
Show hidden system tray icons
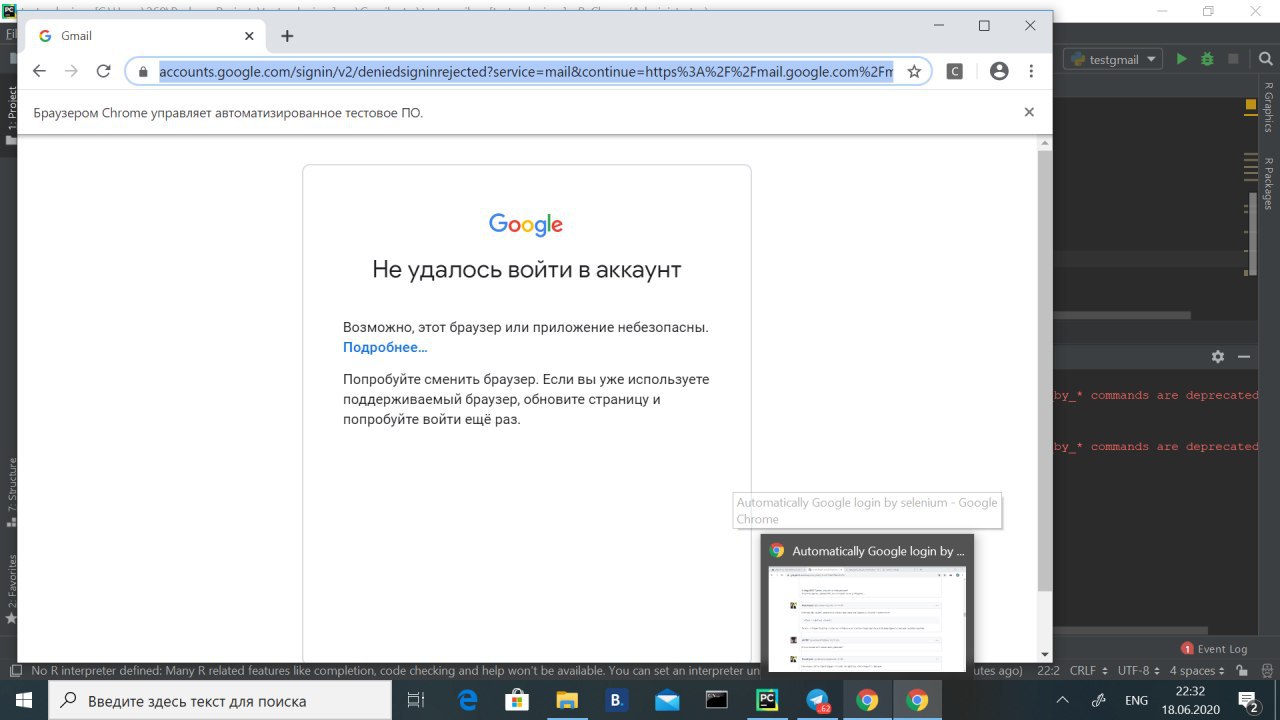coord(1062,700)
